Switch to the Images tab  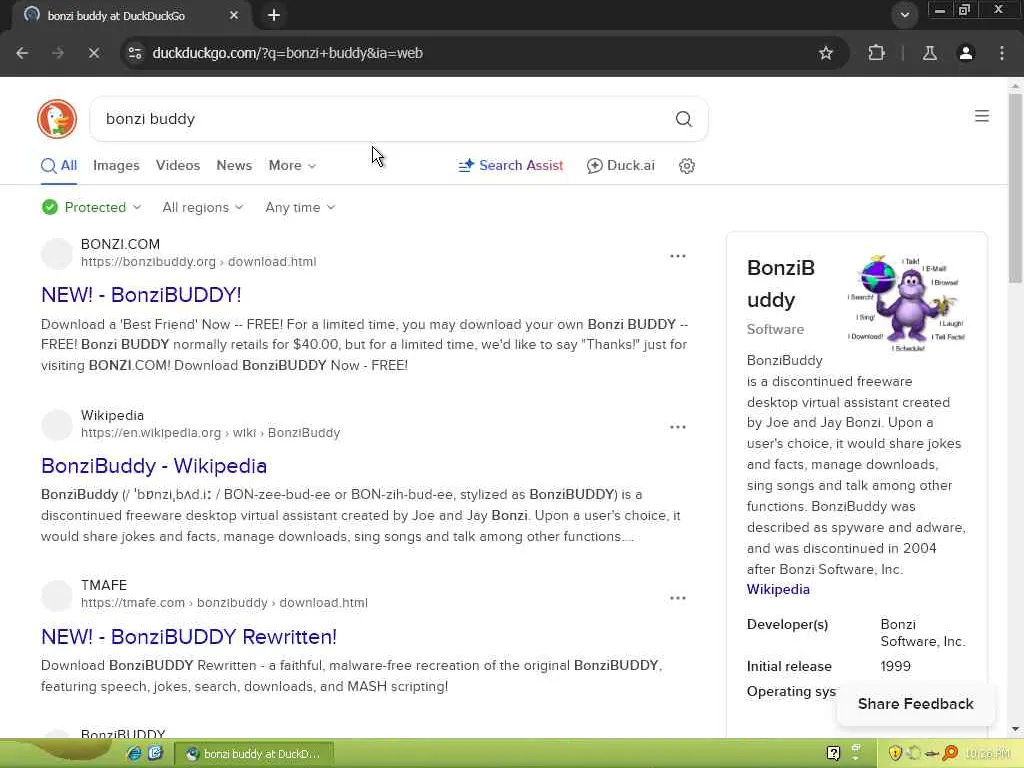pyautogui.click(x=116, y=165)
